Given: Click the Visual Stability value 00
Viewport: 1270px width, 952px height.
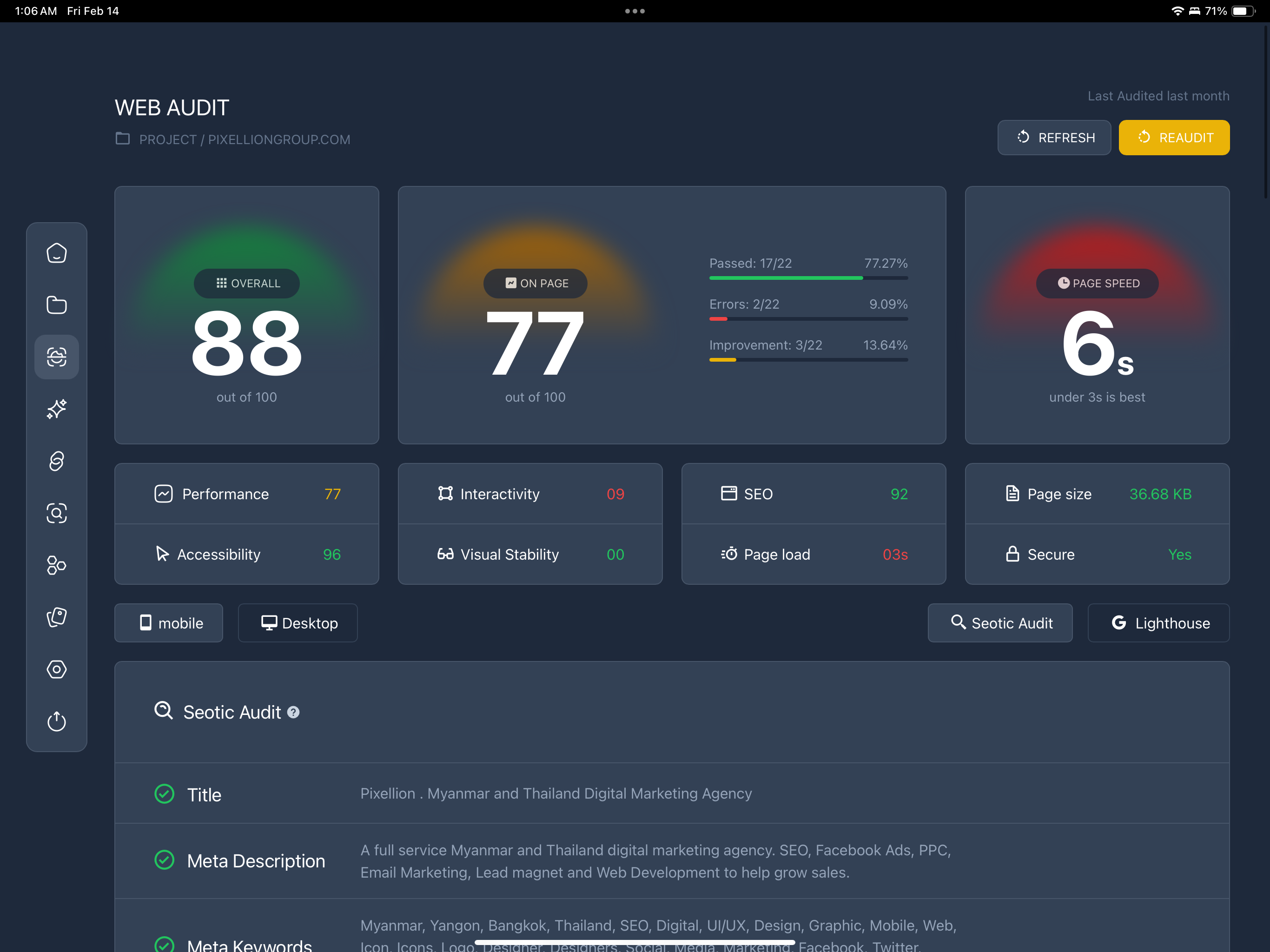Looking at the screenshot, I should tap(615, 554).
